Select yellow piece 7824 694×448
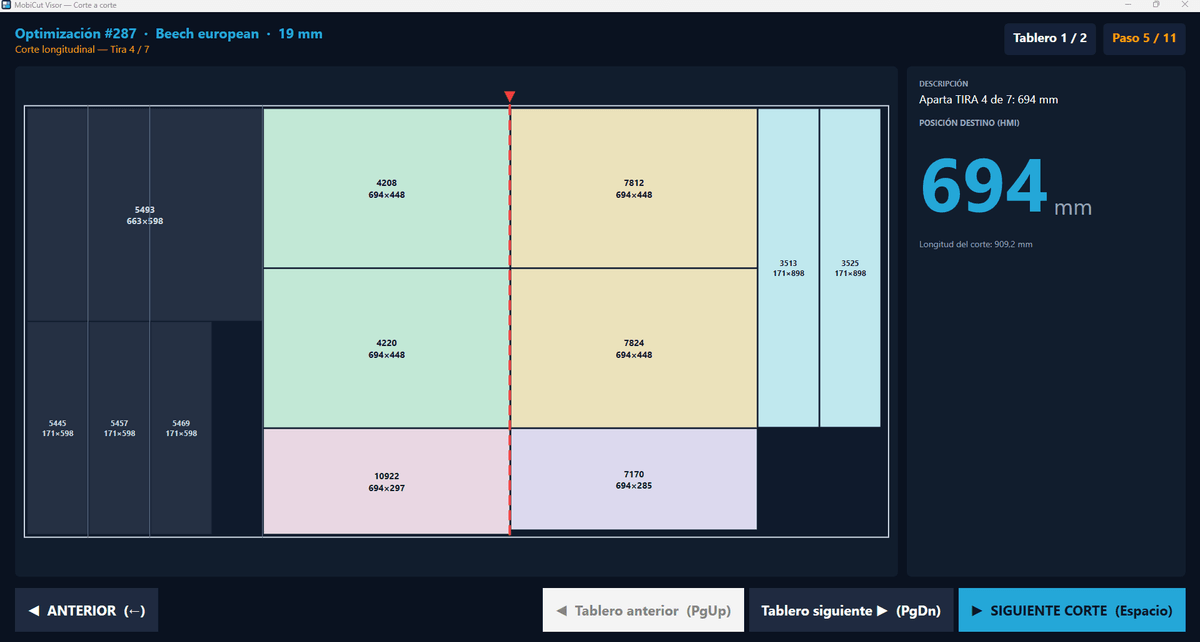 coord(634,348)
